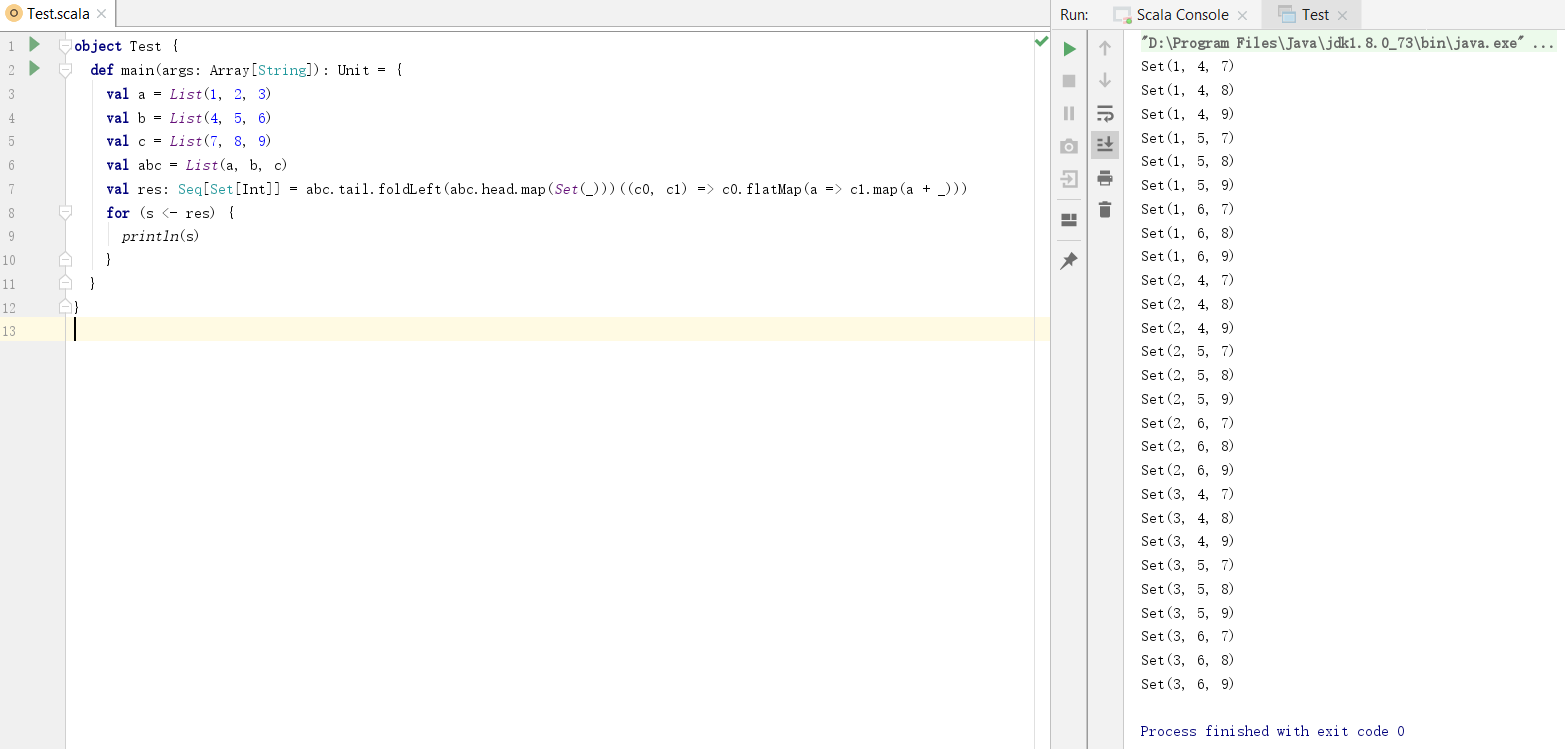This screenshot has height=749, width=1565.
Task: Select console output line Set(1, 5, 8)
Action: pyautogui.click(x=1187, y=161)
